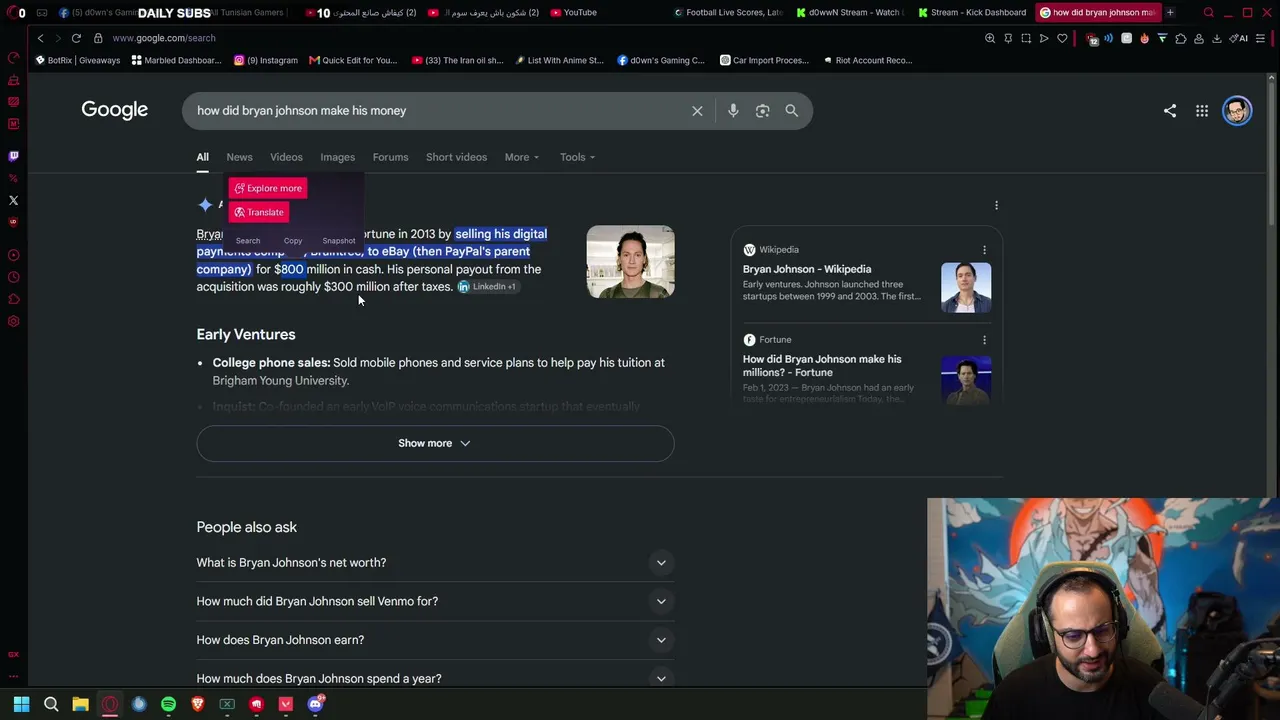
Task: Clear the Google search box text
Action: click(x=697, y=111)
